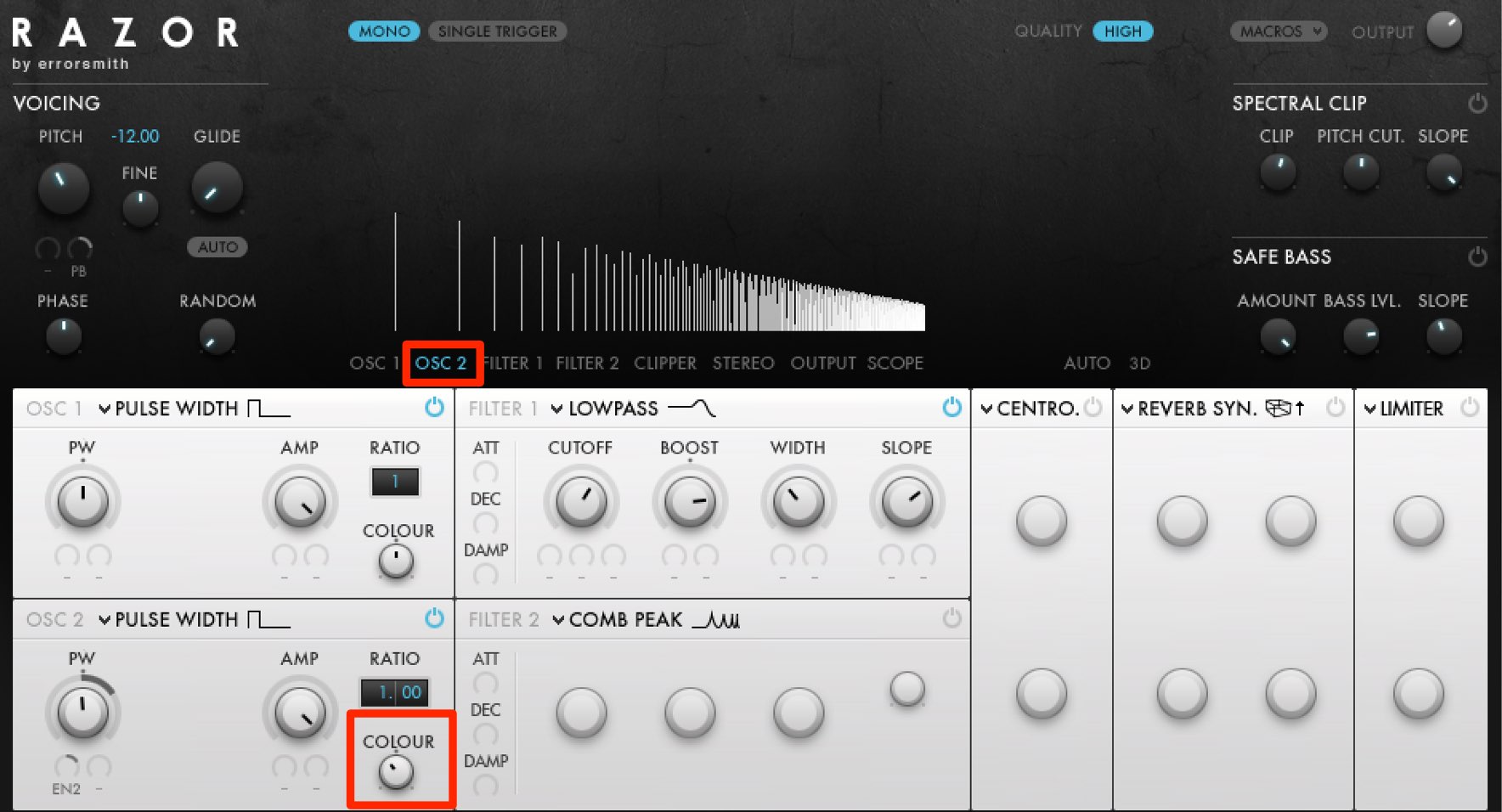The width and height of the screenshot is (1502, 812).
Task: Click the Filter 1 Width knob
Action: click(x=799, y=501)
